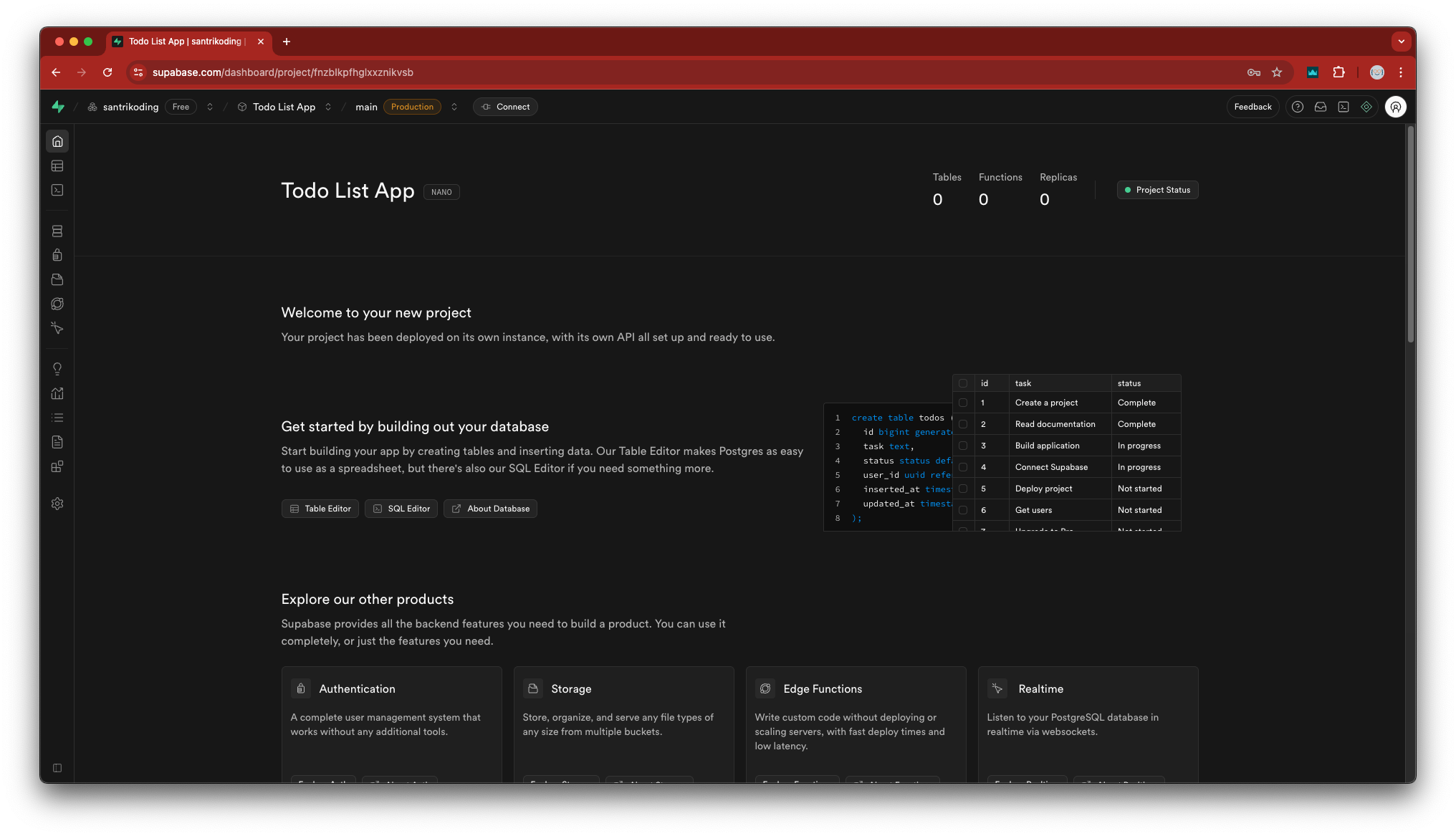Open the About Database link
Screen dimensions: 1456x836
click(x=490, y=509)
